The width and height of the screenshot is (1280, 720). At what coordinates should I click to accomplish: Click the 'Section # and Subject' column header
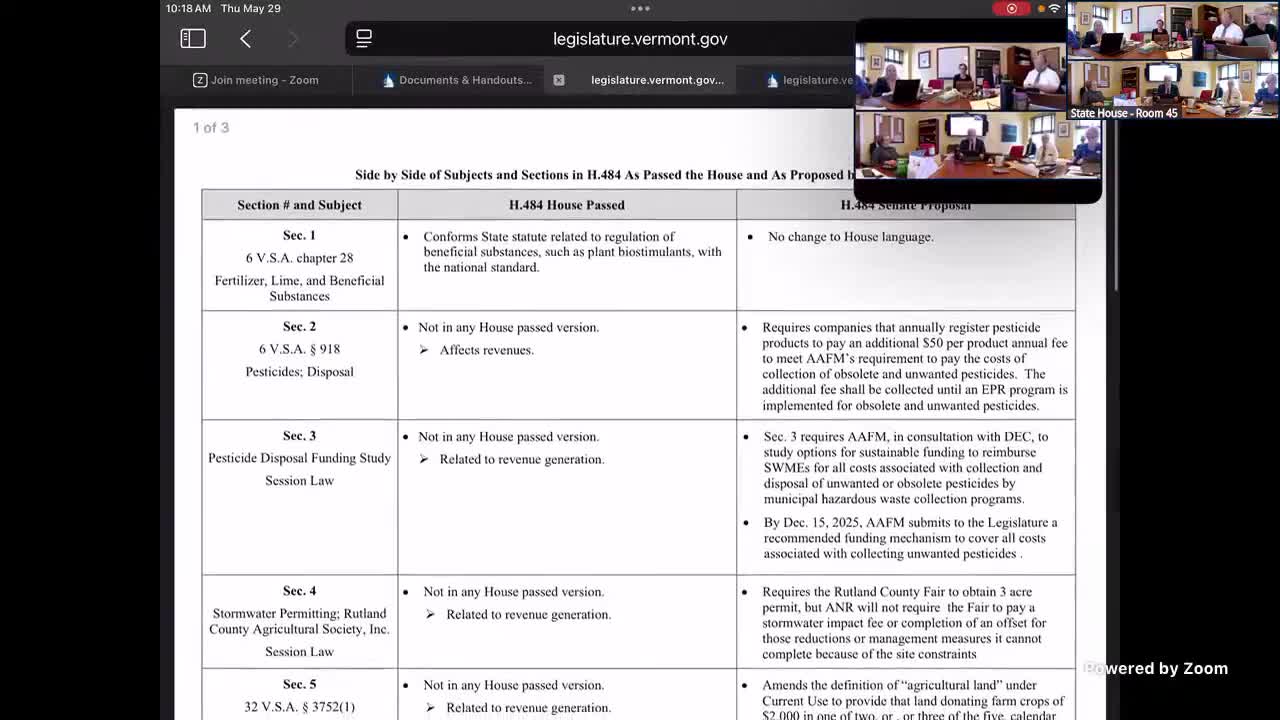(299, 205)
